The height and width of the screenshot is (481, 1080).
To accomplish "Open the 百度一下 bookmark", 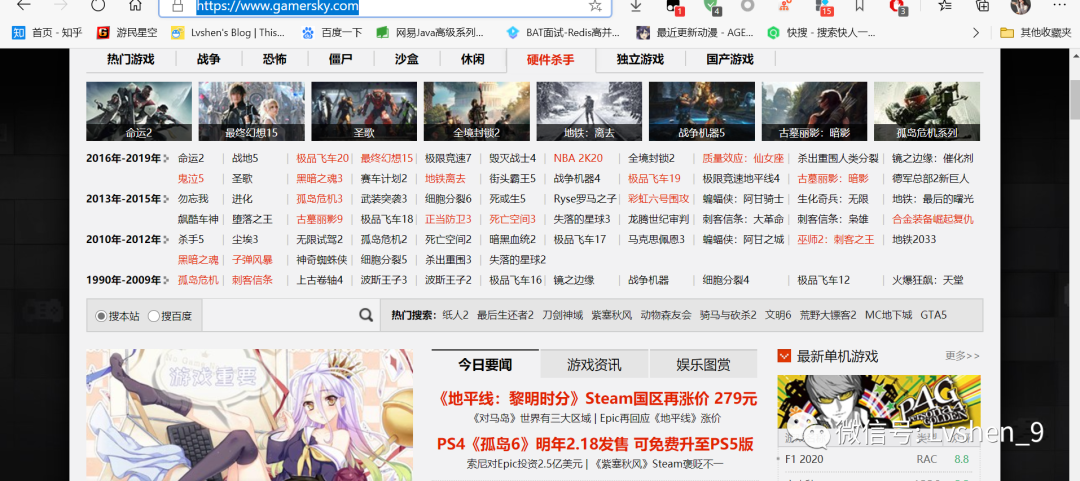I will point(331,32).
